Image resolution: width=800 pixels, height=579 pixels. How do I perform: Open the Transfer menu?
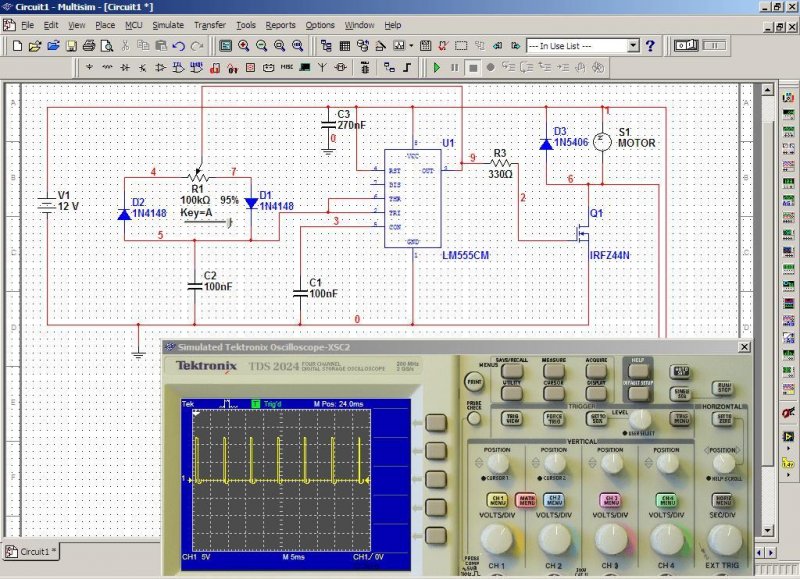coord(210,25)
